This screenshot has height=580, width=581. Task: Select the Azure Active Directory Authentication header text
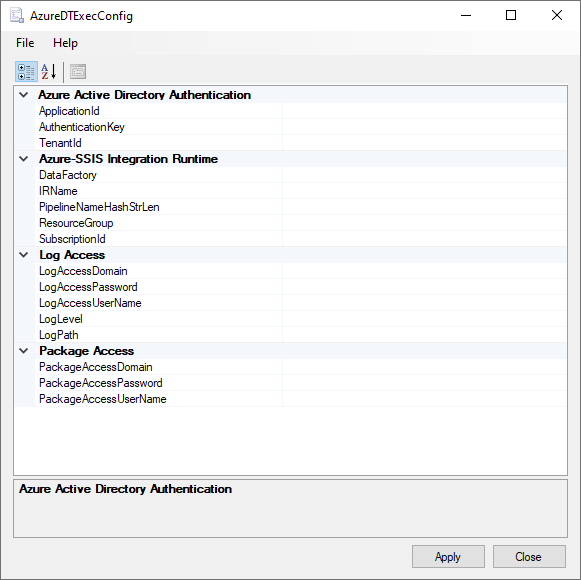(x=145, y=95)
